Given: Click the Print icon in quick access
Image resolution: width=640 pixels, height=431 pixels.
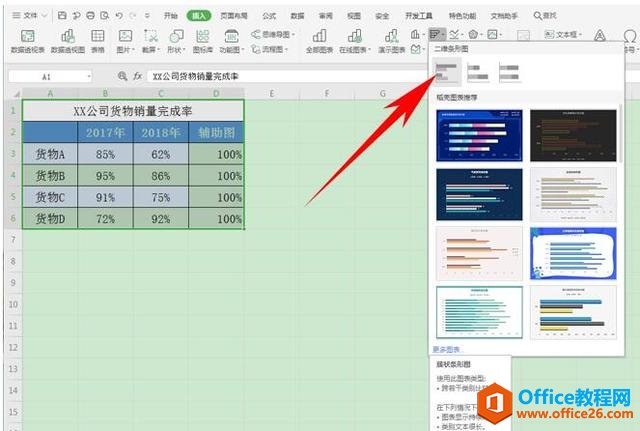Looking at the screenshot, I should 90,16.
